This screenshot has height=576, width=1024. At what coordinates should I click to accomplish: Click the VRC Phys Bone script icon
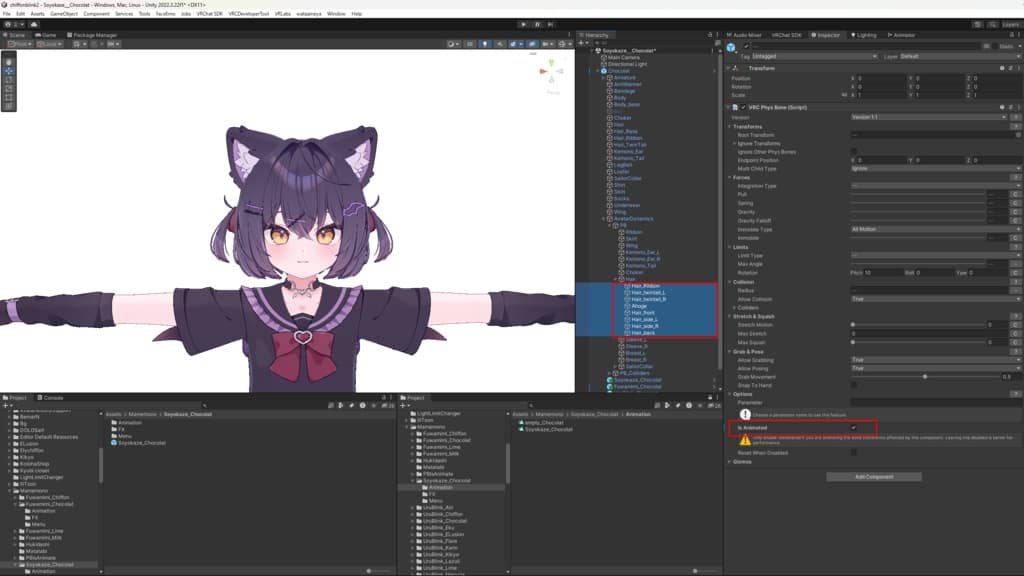[x=735, y=107]
